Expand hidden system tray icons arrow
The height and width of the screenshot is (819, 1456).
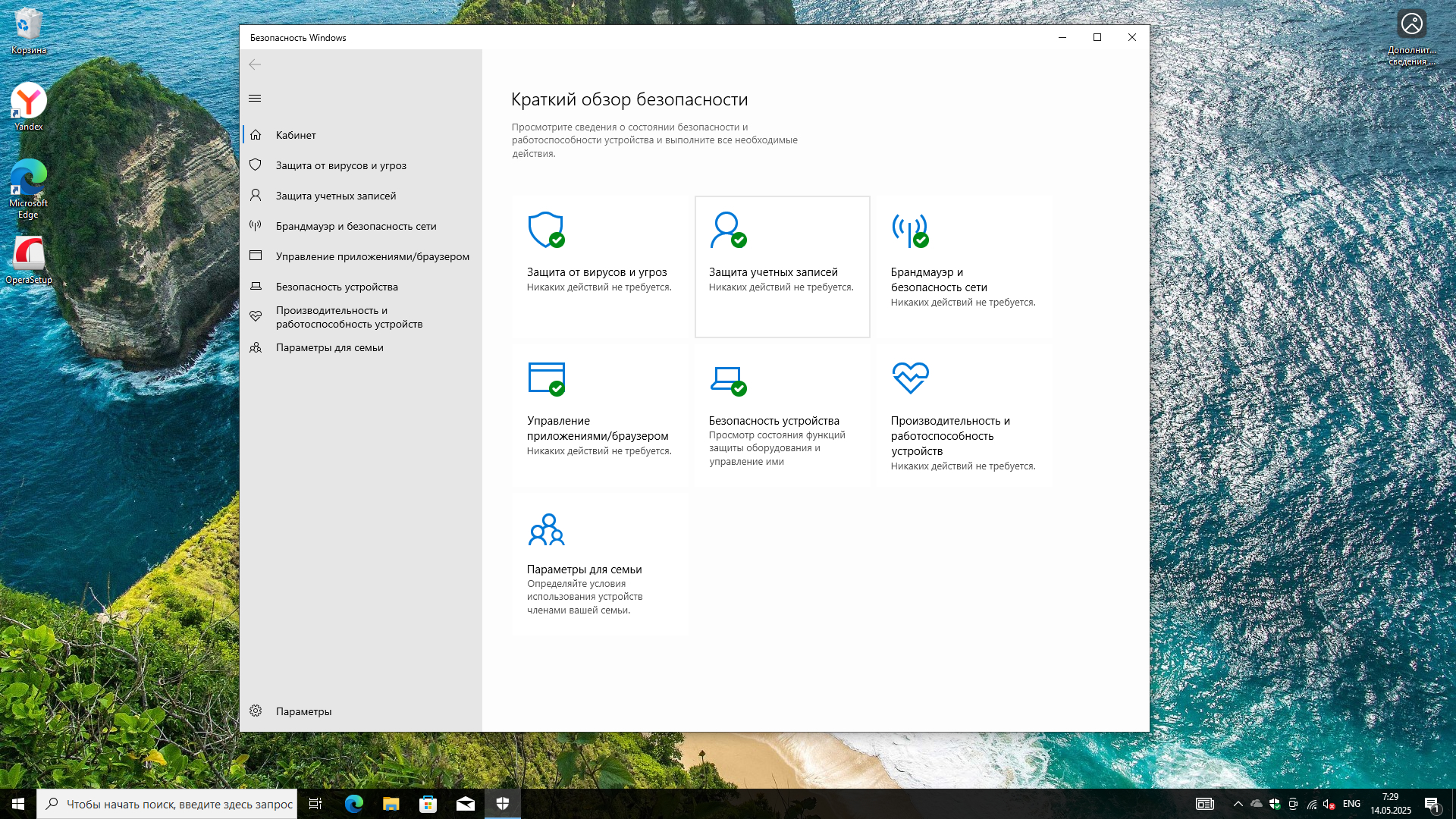pyautogui.click(x=1238, y=804)
